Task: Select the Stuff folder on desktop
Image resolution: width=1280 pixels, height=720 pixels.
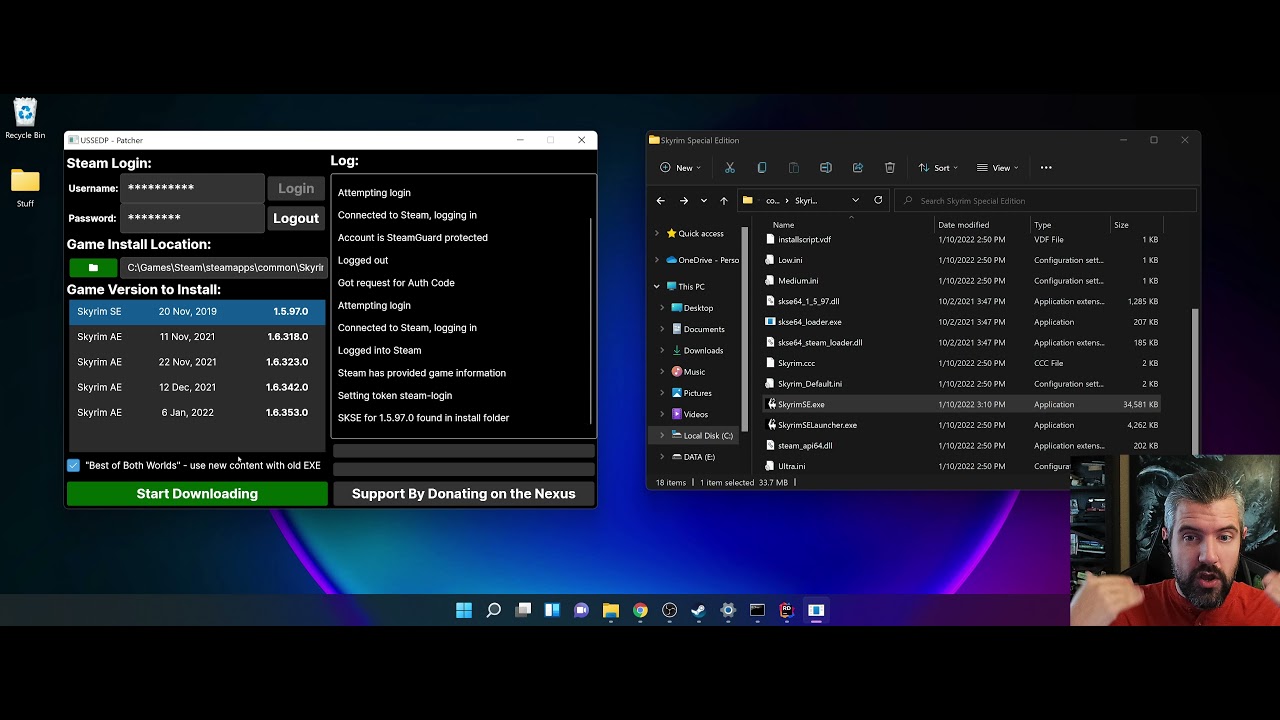Action: coord(25,188)
